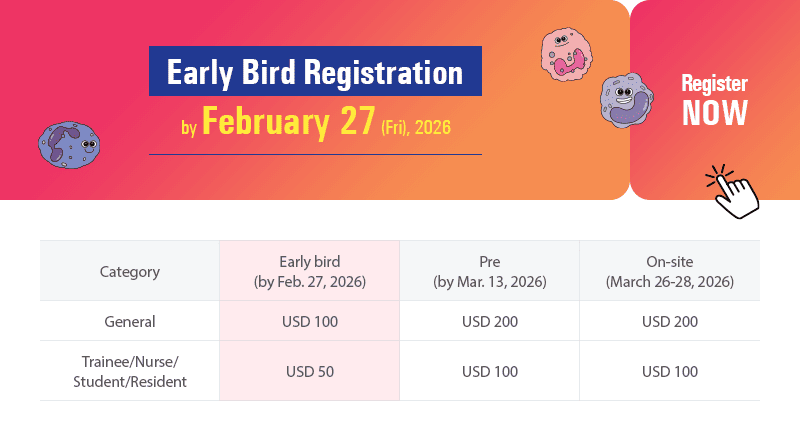Select the Pre registration column header
Image resolution: width=800 pixels, height=441 pixels.
coord(489,271)
